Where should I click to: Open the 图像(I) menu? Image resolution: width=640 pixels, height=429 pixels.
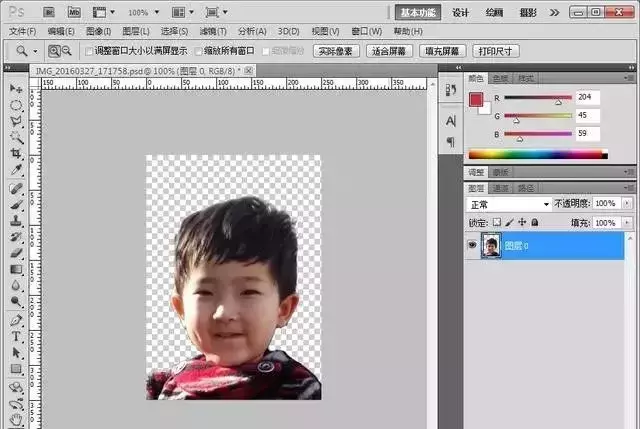tap(99, 31)
